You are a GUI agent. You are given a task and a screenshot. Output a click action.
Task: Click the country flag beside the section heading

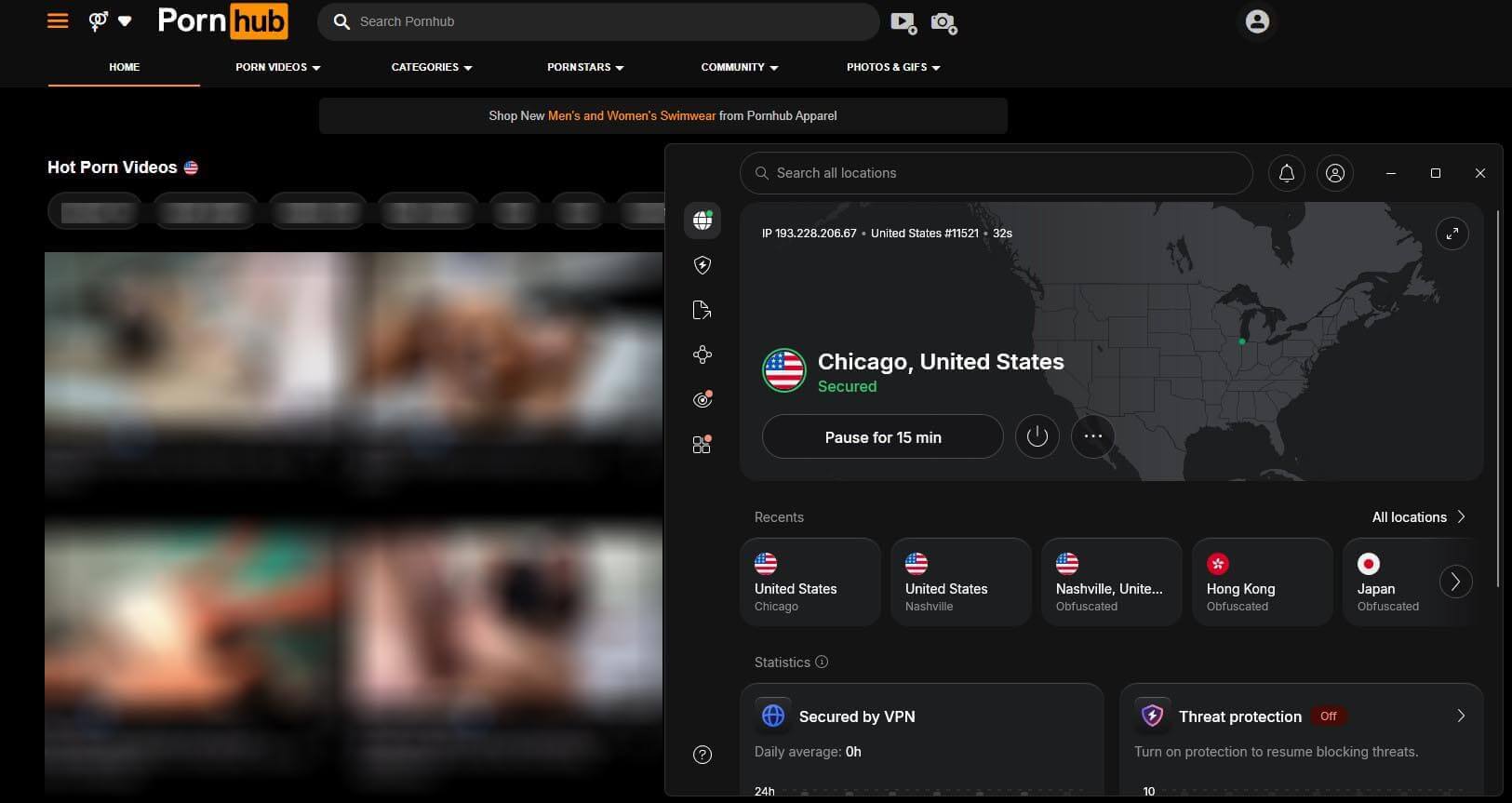(x=191, y=167)
